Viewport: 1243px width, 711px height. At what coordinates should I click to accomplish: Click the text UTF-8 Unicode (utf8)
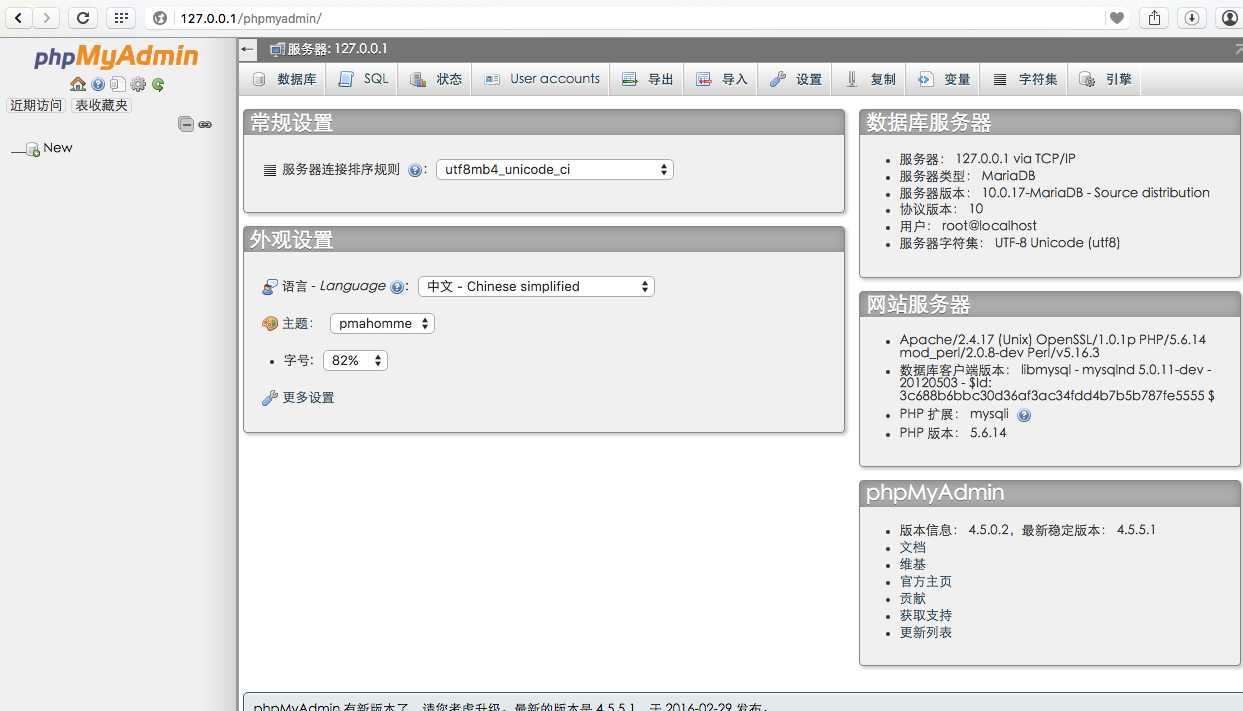[x=1057, y=243]
